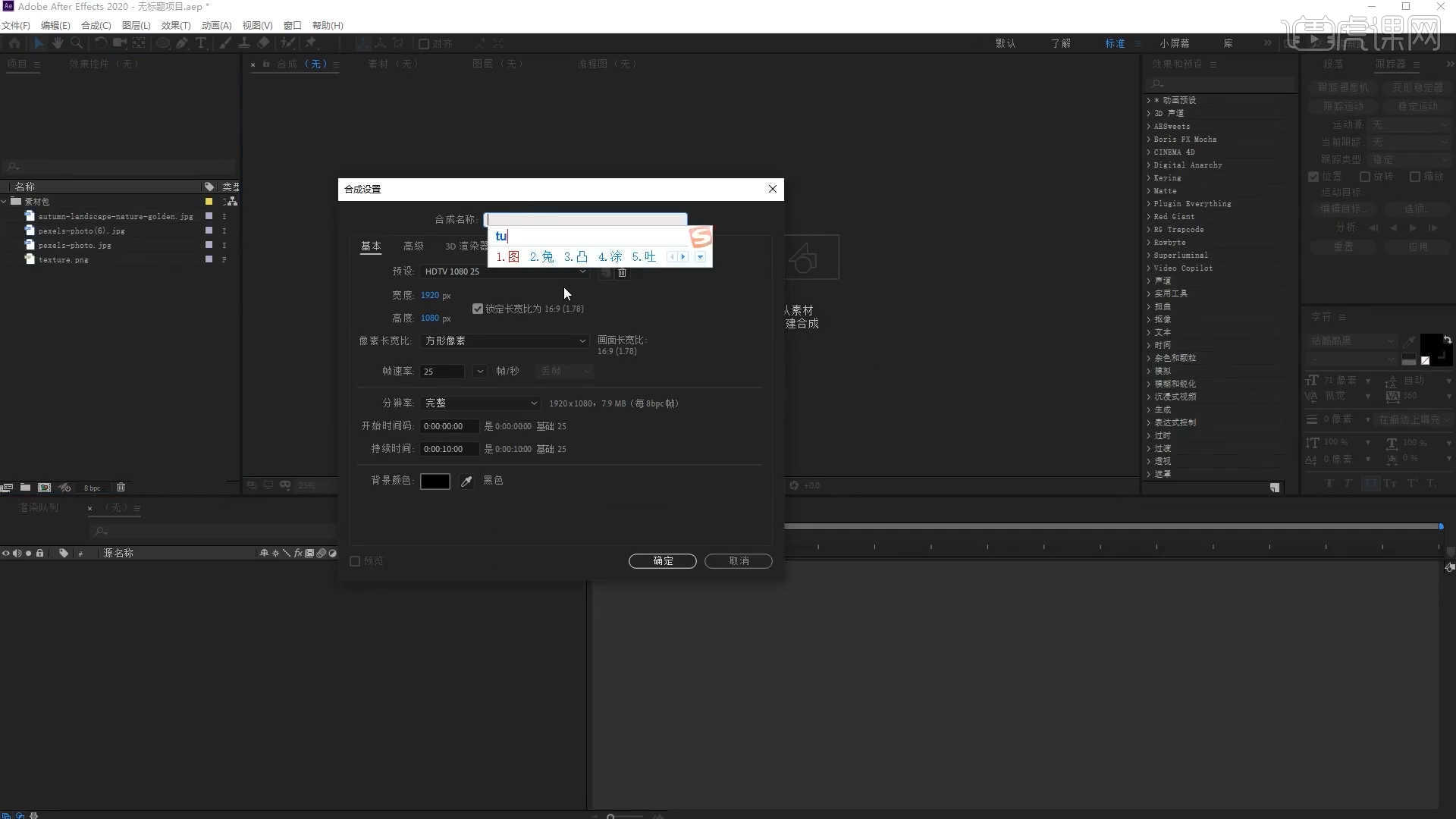
Task: Click the new folder icon in Project panel
Action: [x=25, y=488]
